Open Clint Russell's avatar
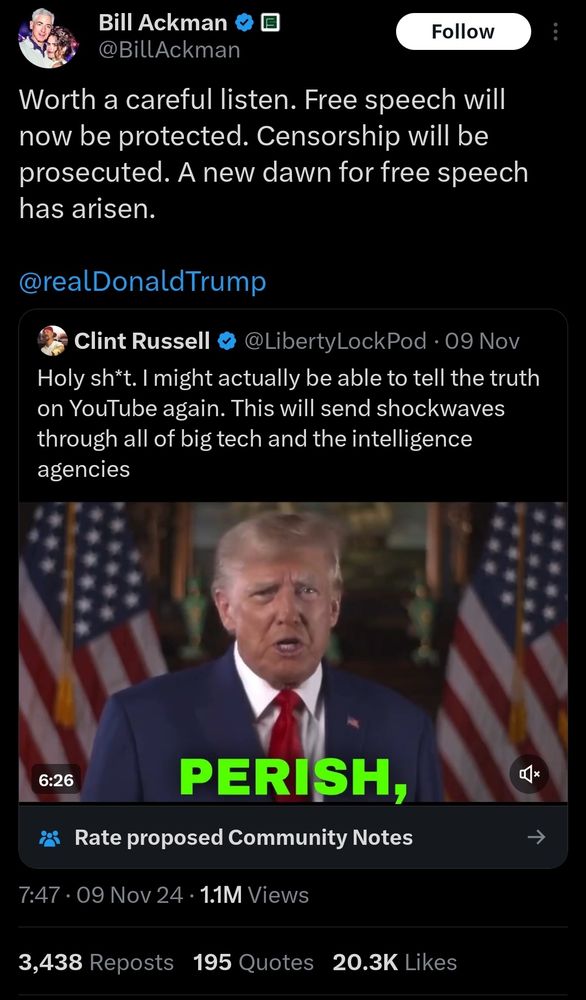Screen dimensions: 586x1000 [53, 341]
